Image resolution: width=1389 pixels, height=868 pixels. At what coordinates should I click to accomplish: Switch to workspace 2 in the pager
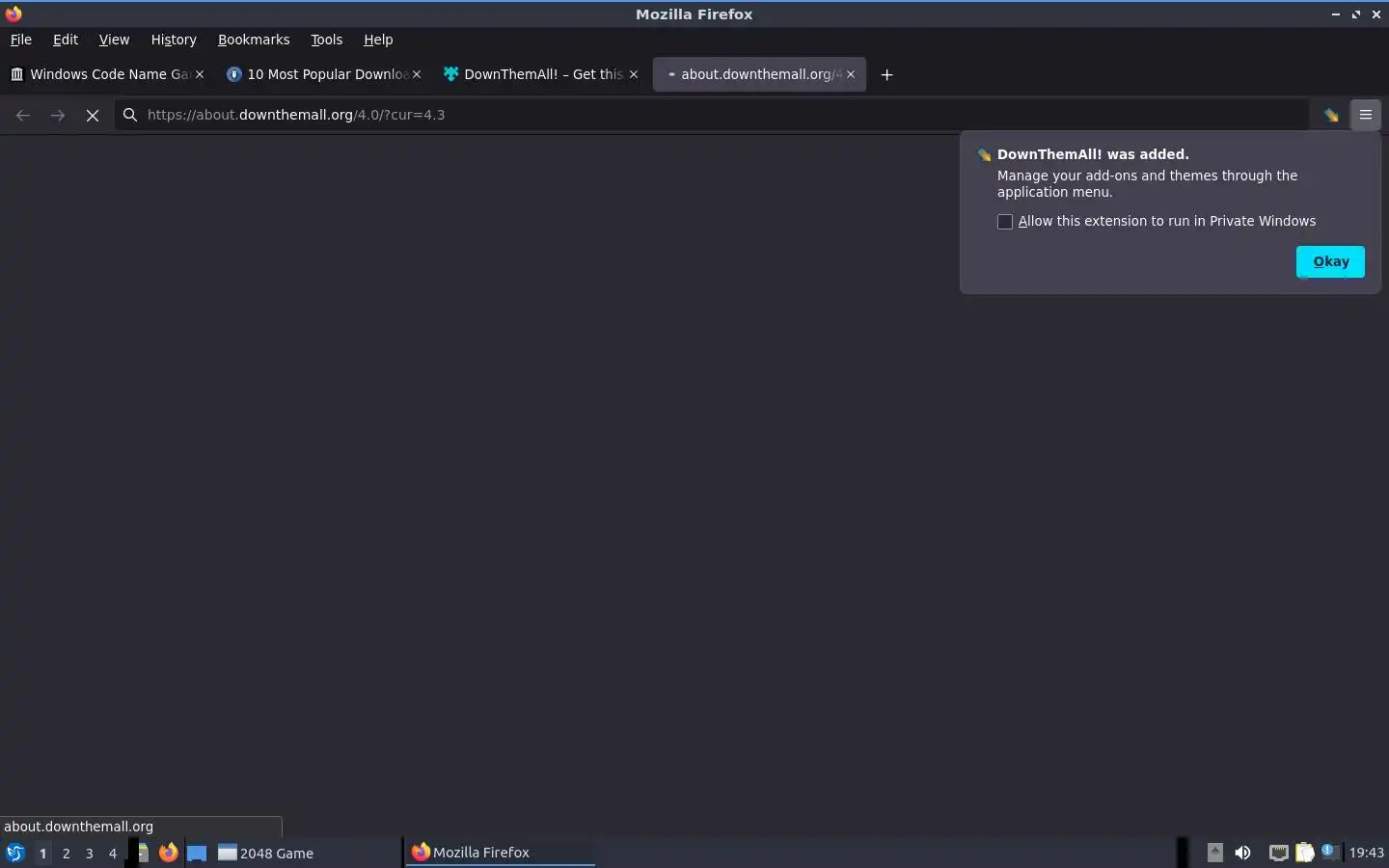coord(66,854)
